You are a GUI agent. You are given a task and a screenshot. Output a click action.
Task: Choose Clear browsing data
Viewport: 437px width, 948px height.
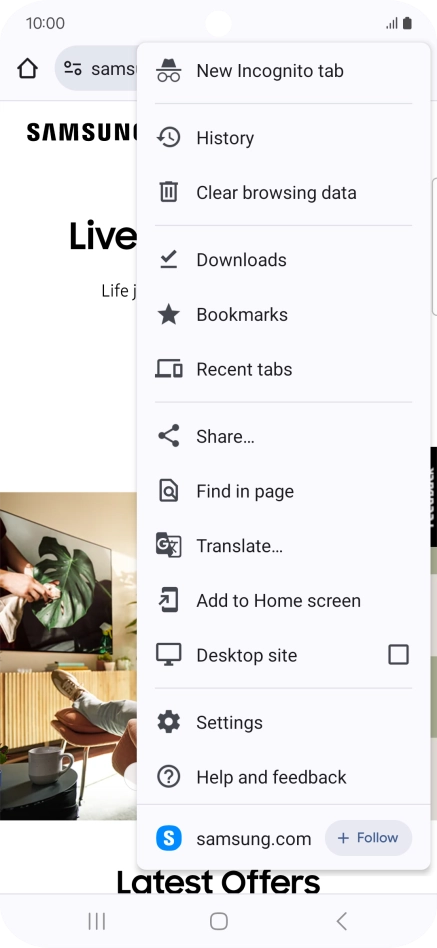tap(283, 192)
